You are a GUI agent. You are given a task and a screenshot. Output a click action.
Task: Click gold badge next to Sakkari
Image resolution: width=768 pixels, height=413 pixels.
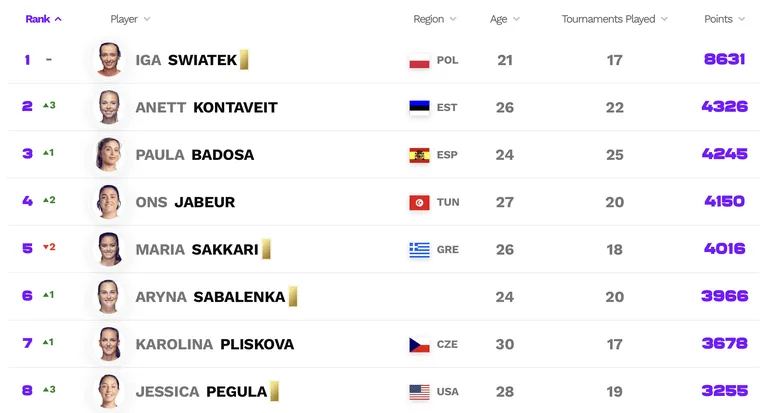point(266,249)
